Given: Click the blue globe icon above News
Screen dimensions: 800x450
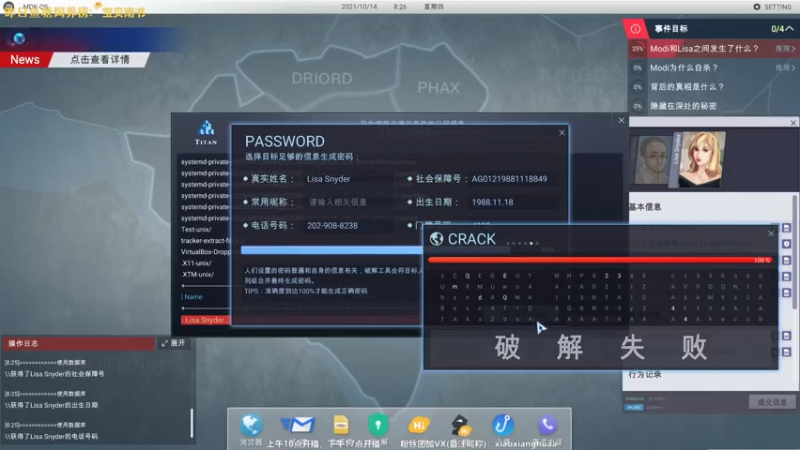Looking at the screenshot, I should (x=19, y=38).
